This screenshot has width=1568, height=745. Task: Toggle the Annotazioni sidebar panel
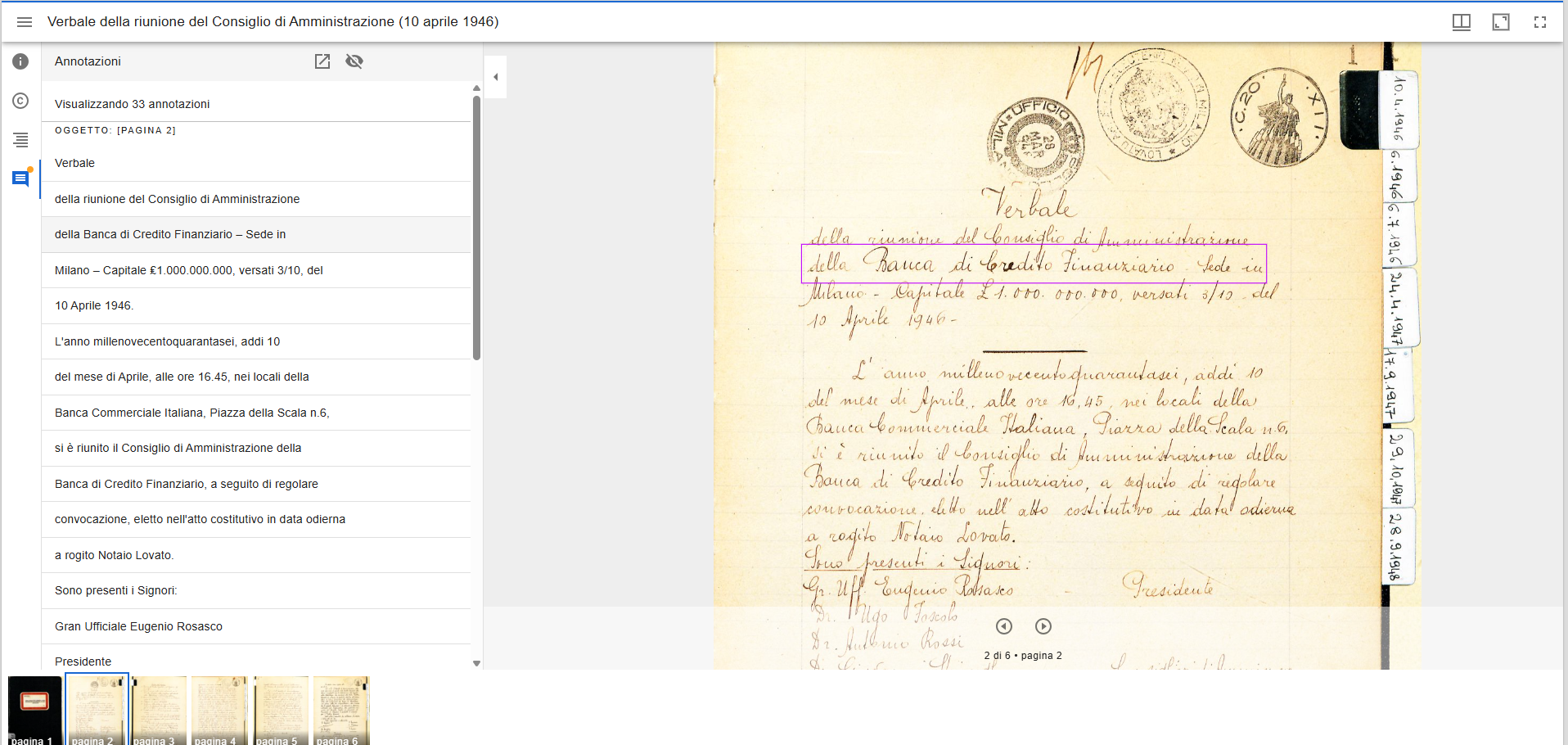tap(20, 178)
